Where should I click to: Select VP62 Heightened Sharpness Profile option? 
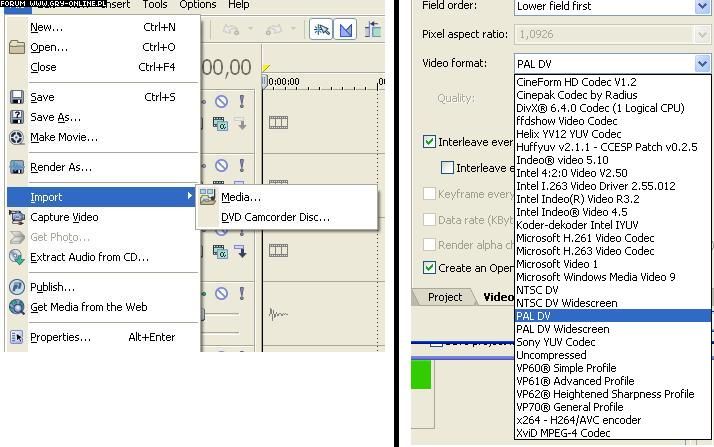pos(612,394)
